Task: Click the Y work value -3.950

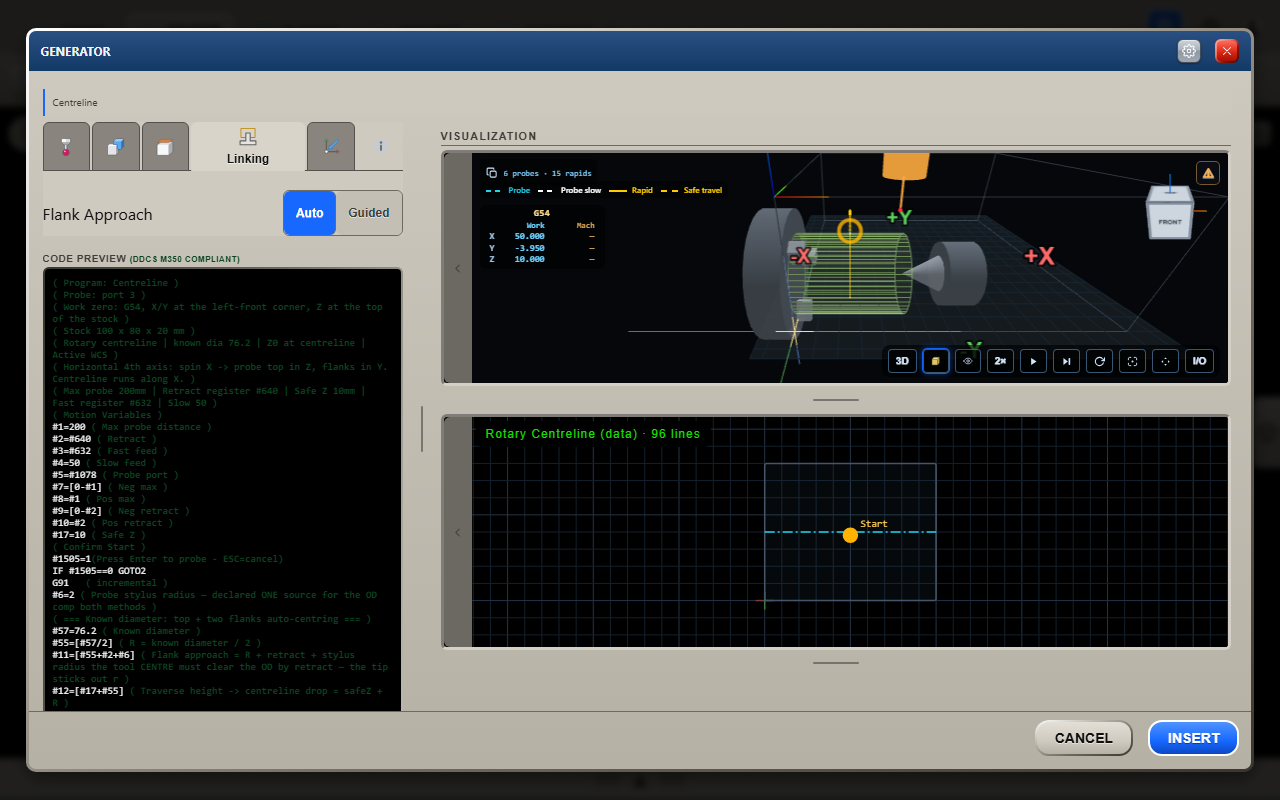Action: coord(530,248)
